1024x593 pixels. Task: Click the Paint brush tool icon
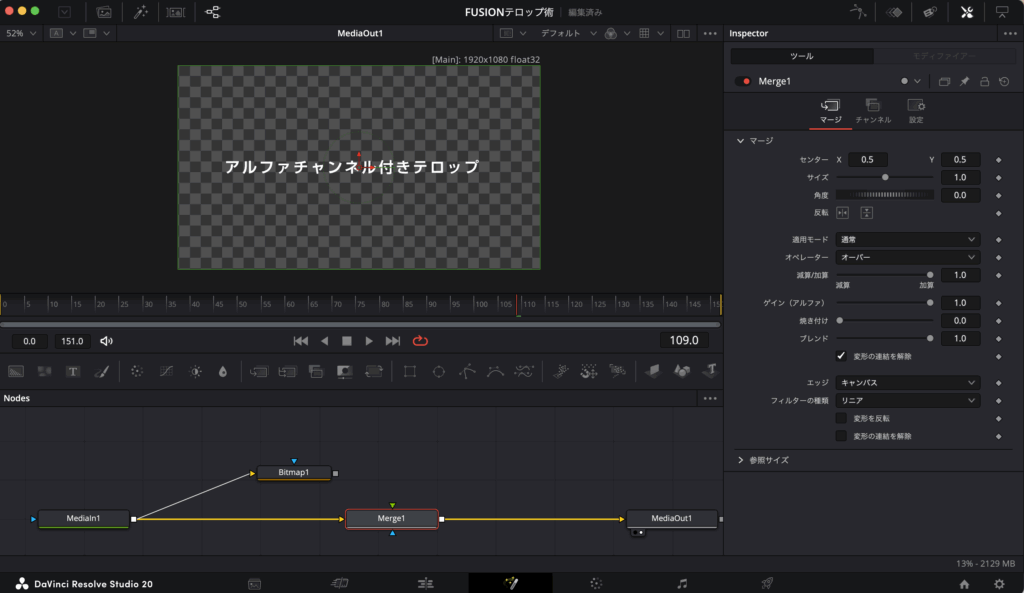coord(101,371)
